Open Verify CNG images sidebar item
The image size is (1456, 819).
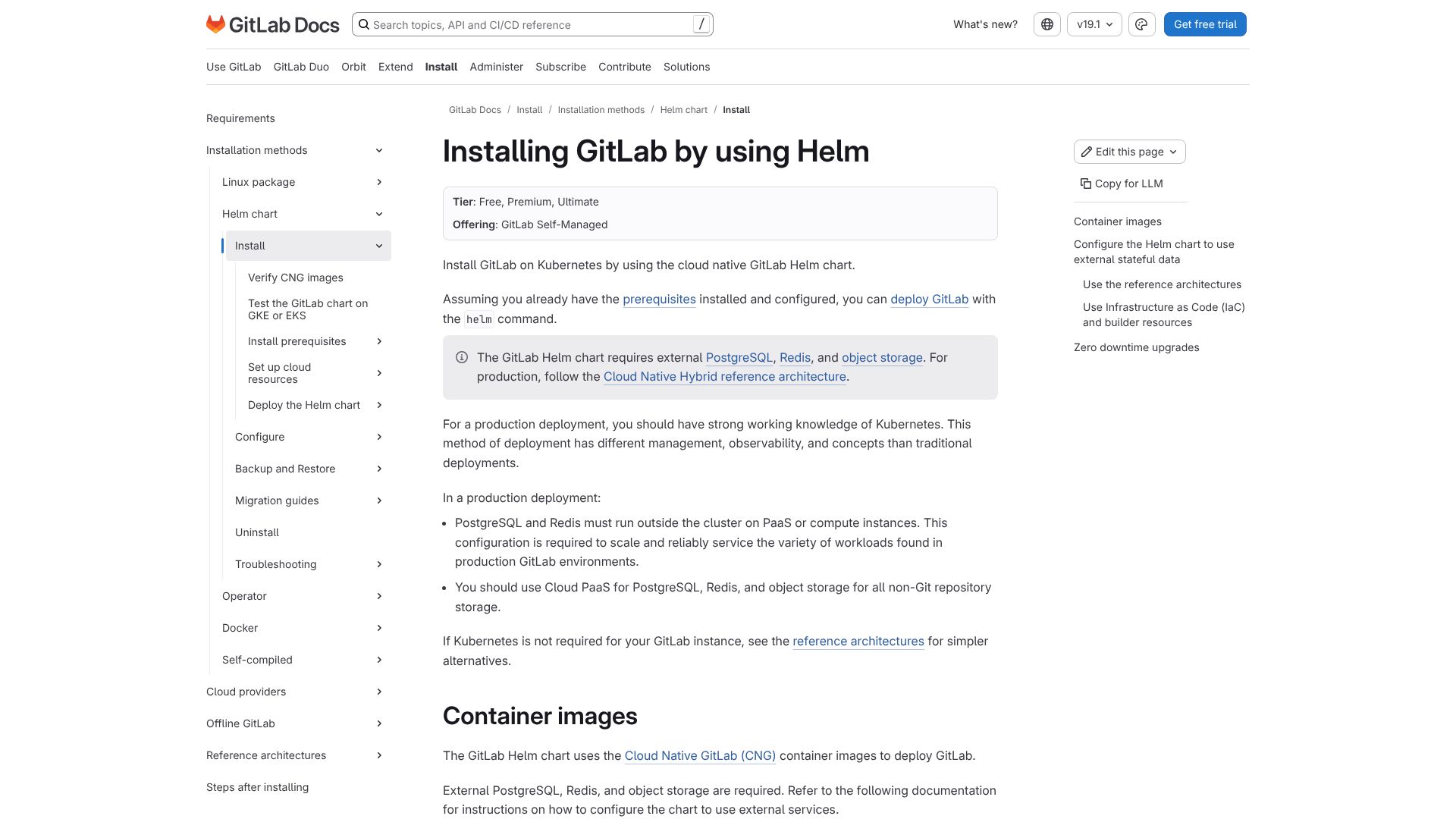coord(295,278)
